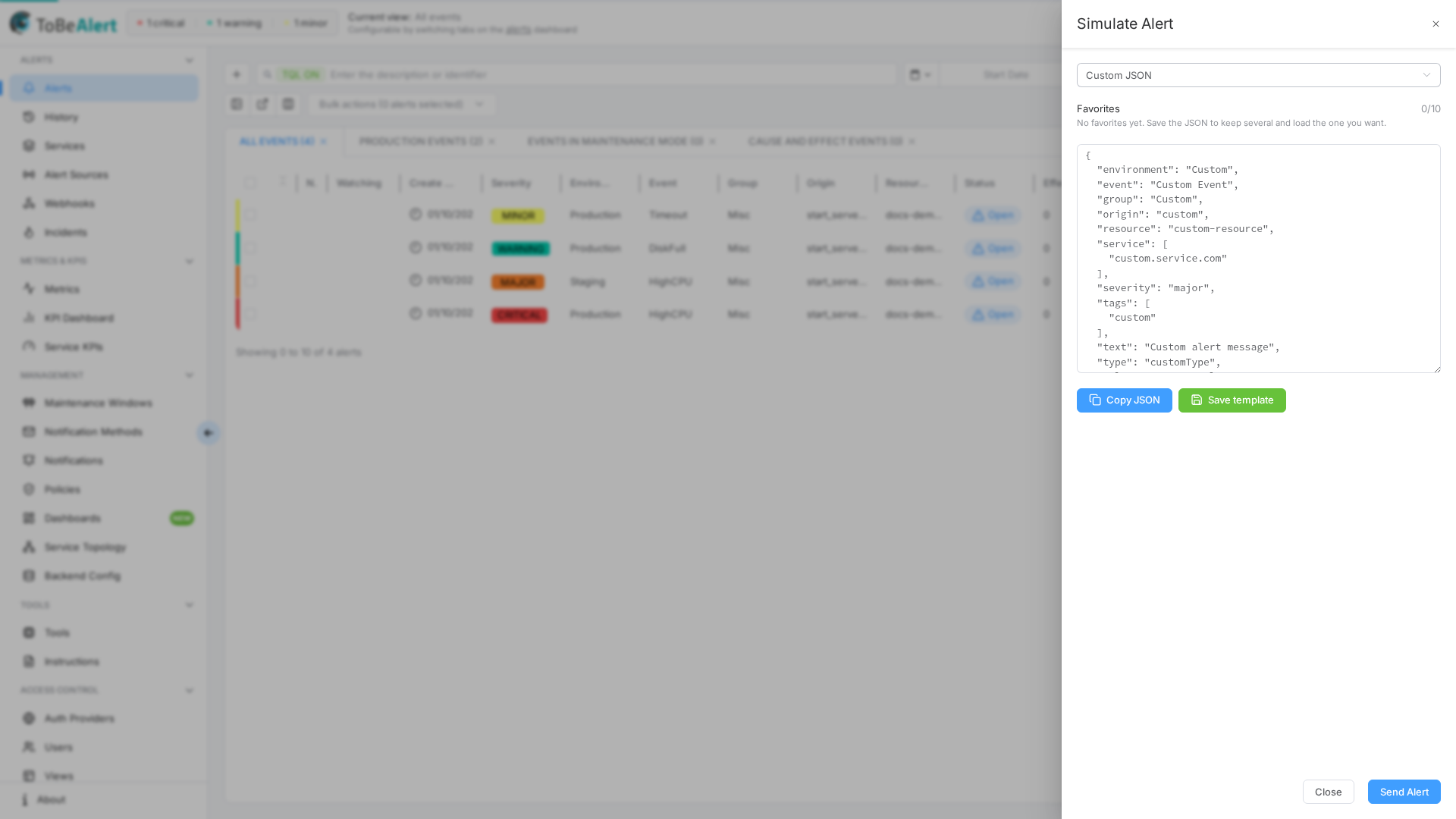Viewport: 1456px width, 819px height.
Task: Click the orange MAJOR severity badge
Action: click(518, 282)
